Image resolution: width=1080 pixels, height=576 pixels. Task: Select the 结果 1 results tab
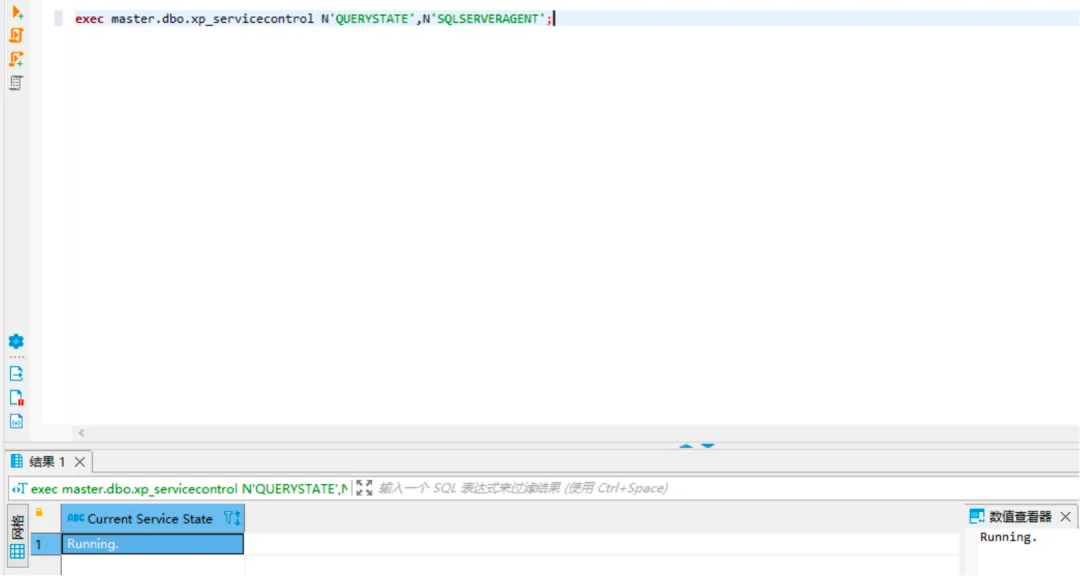coord(45,462)
